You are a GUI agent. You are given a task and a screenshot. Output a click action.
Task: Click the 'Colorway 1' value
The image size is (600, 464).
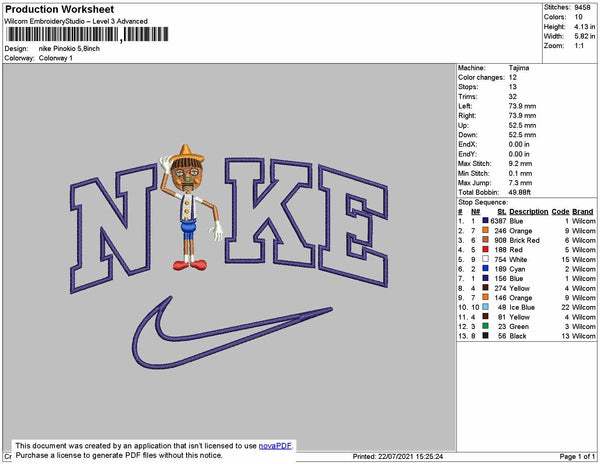[55, 58]
